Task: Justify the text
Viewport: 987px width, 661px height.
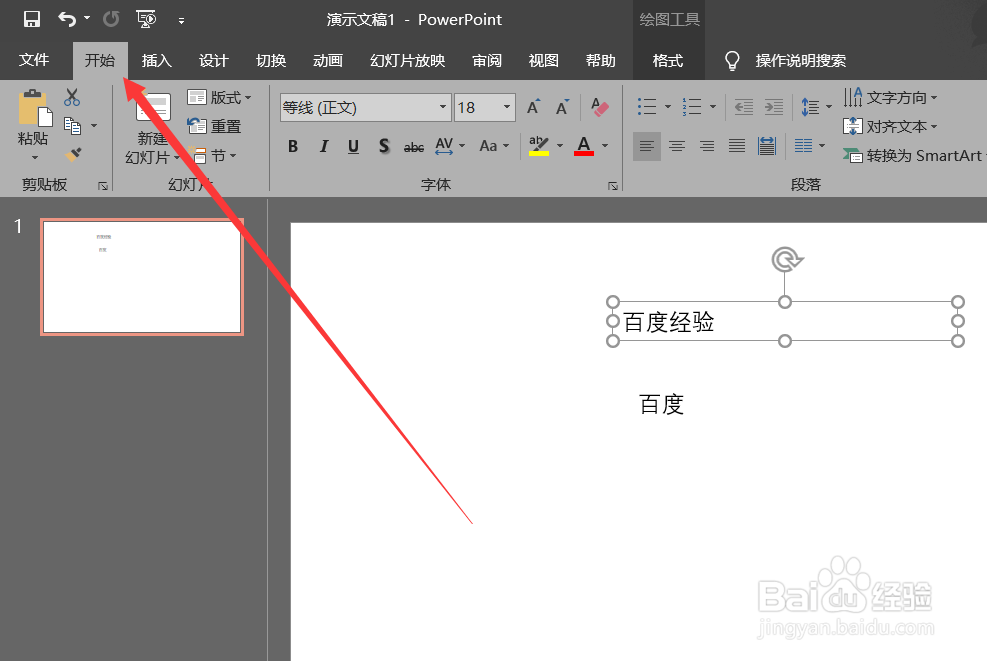Action: click(x=736, y=146)
